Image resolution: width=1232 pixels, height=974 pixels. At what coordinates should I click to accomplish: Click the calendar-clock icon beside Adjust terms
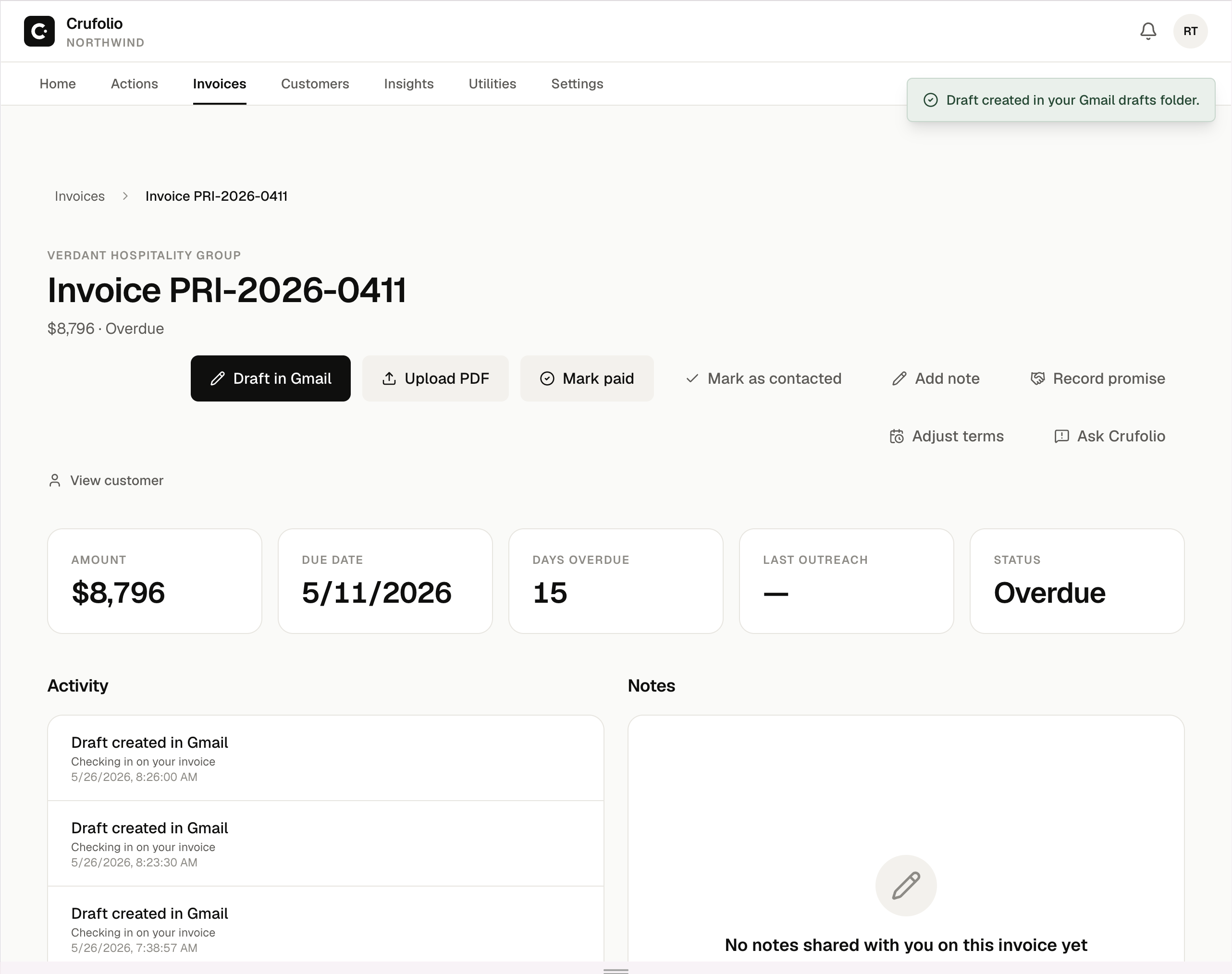point(897,436)
